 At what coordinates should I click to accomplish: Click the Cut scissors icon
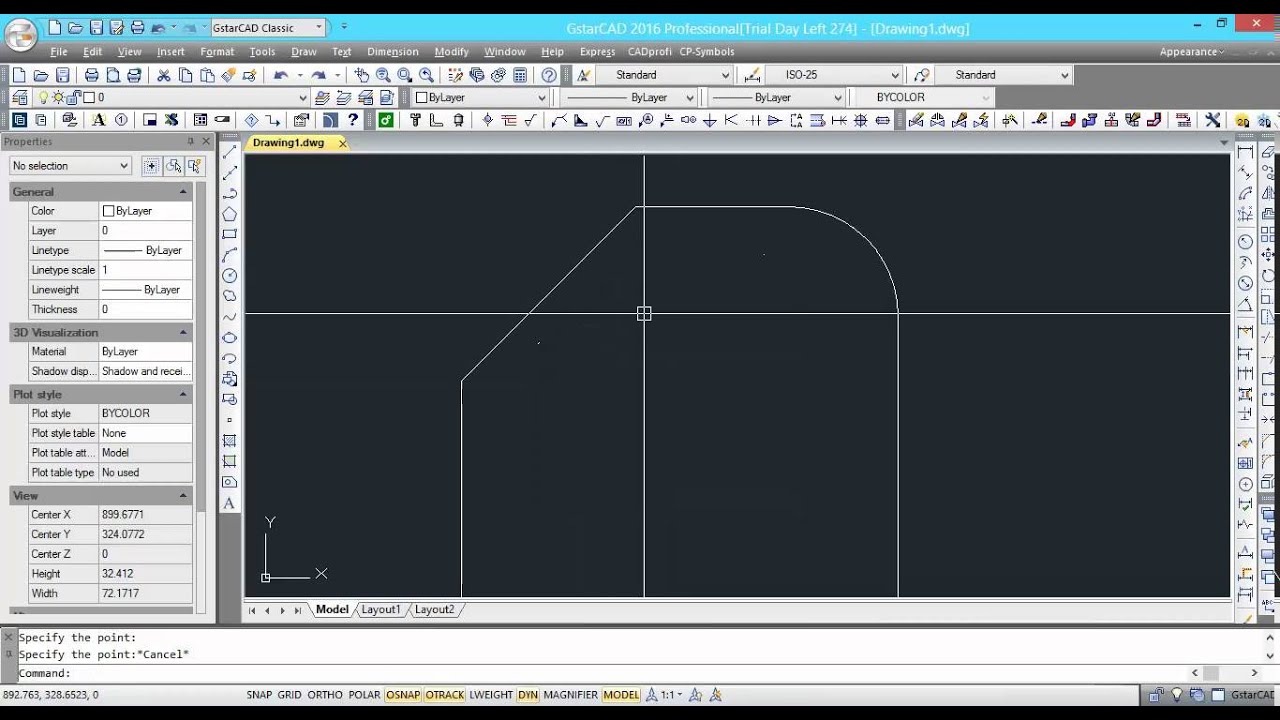(164, 75)
